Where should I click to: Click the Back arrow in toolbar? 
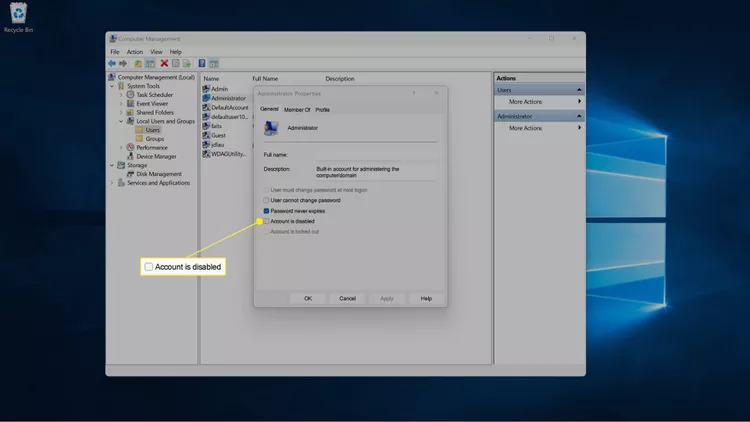pyautogui.click(x=113, y=63)
